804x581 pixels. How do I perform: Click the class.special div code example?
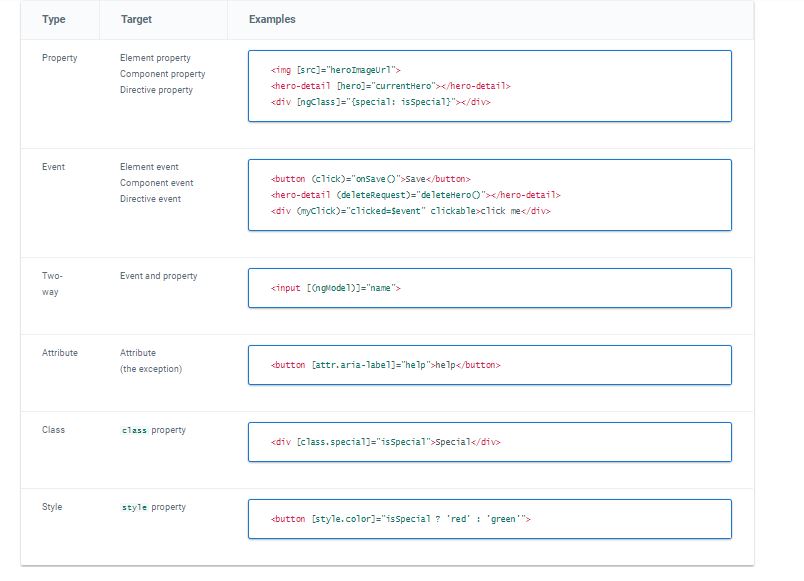[385, 442]
